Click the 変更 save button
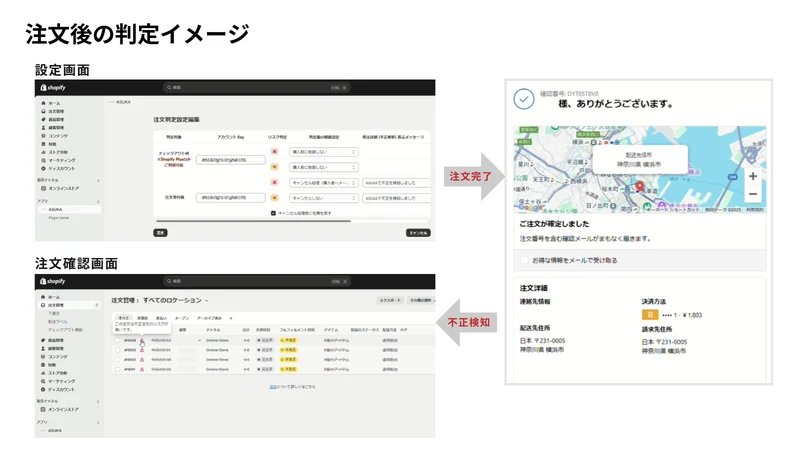 click(x=160, y=233)
